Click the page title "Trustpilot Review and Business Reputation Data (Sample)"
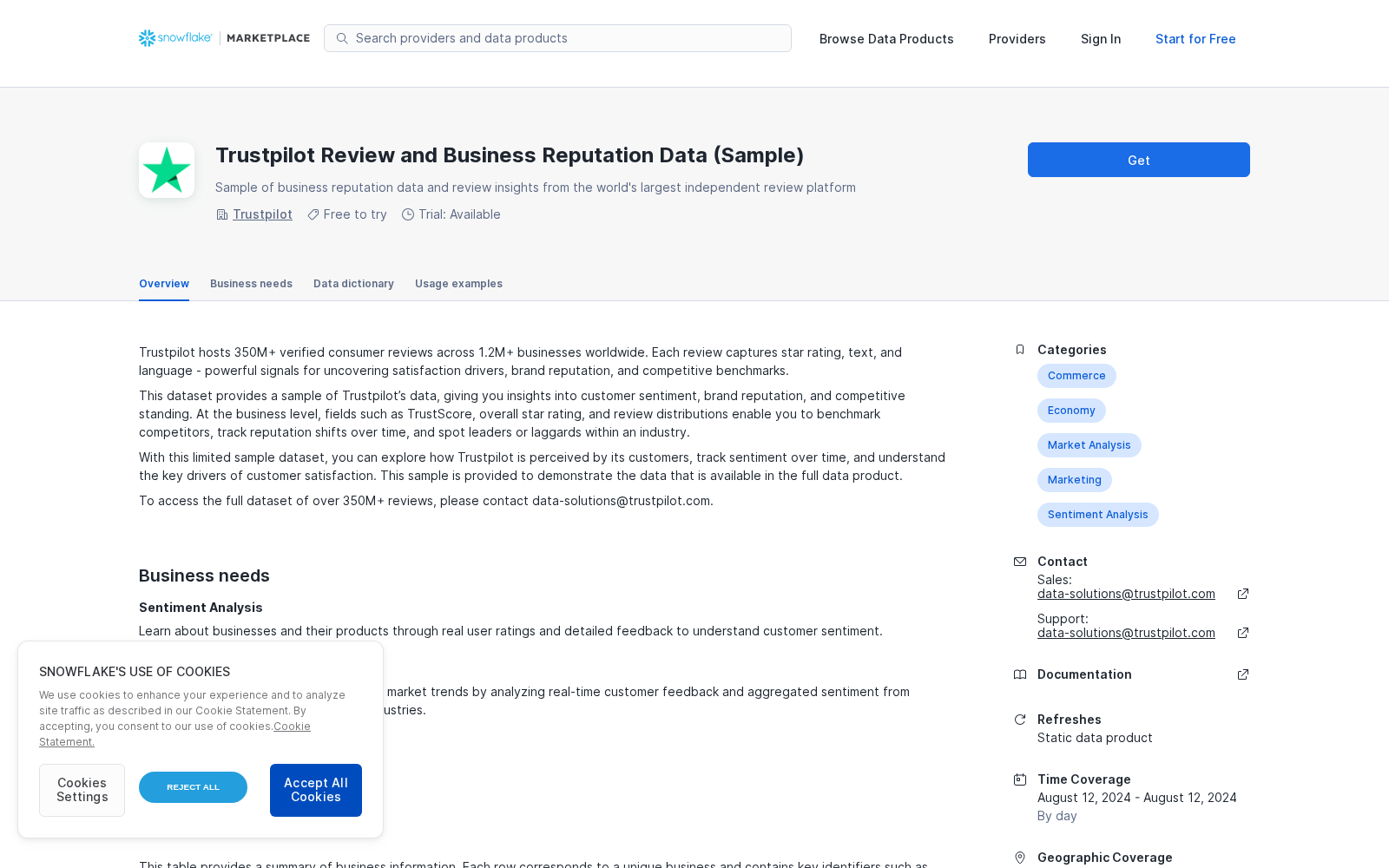1389x868 pixels. pos(510,155)
